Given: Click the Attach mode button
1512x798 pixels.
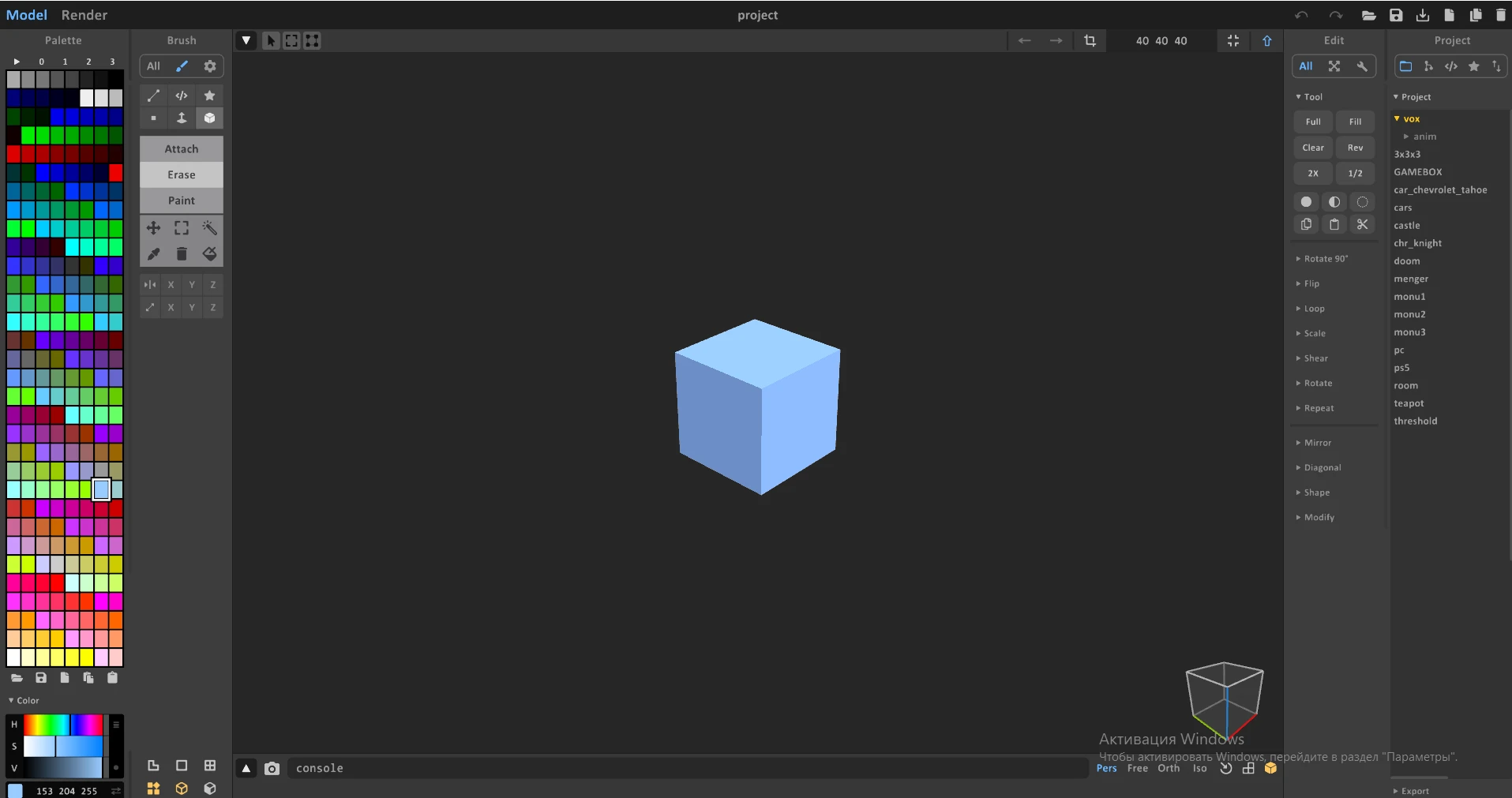Looking at the screenshot, I should pos(182,149).
